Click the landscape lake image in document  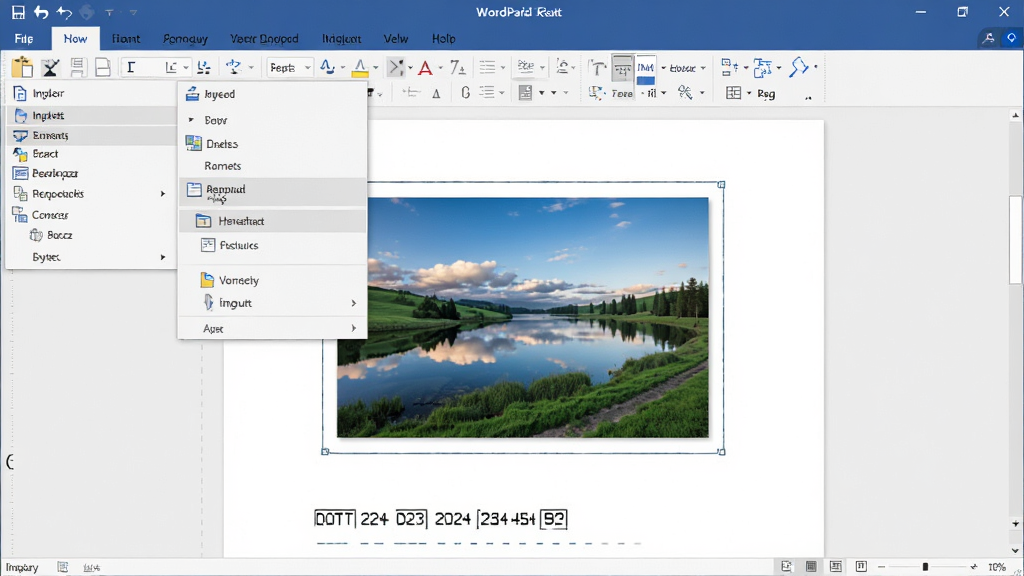pos(522,317)
